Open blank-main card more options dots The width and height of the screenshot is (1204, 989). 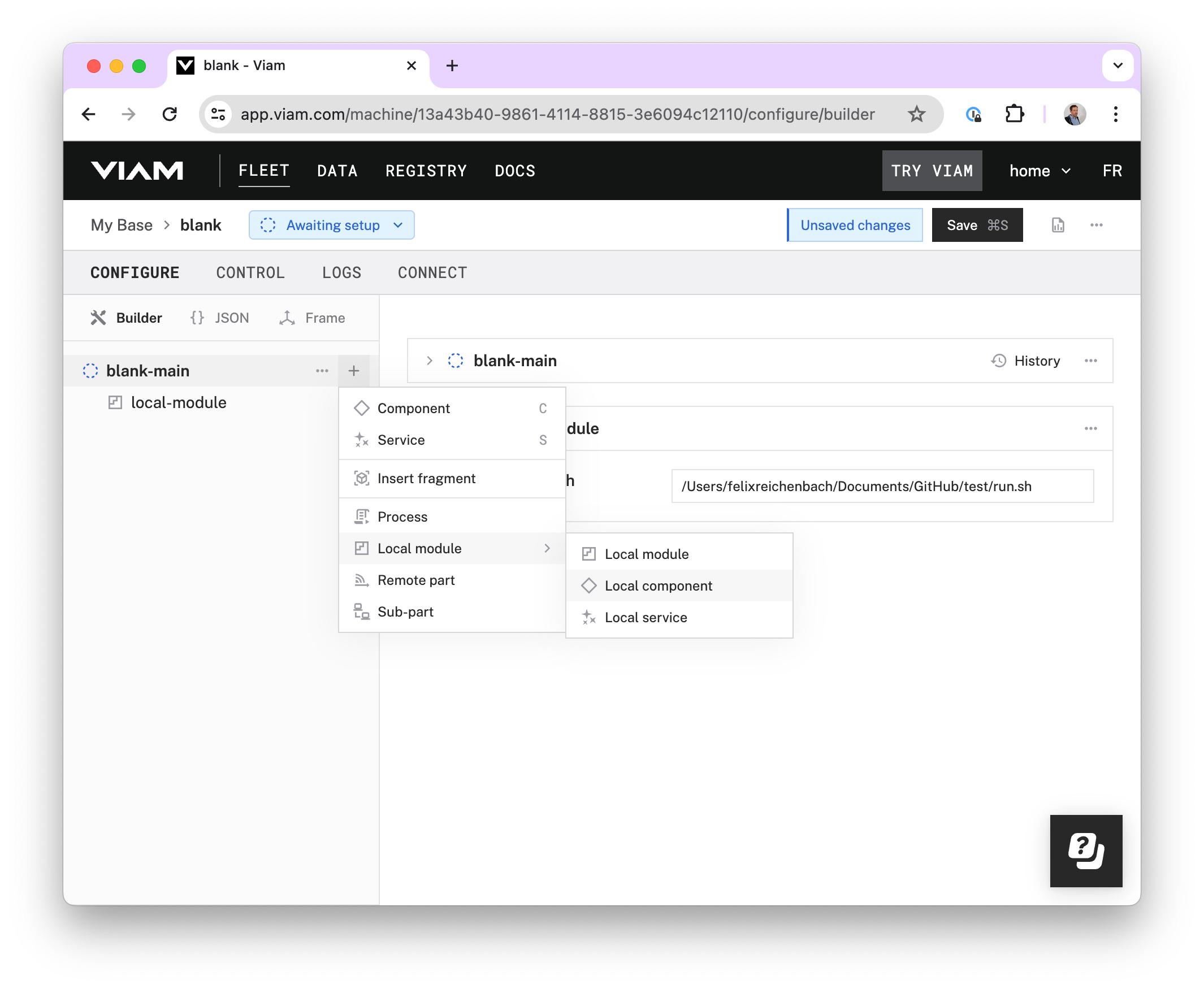(x=1090, y=361)
